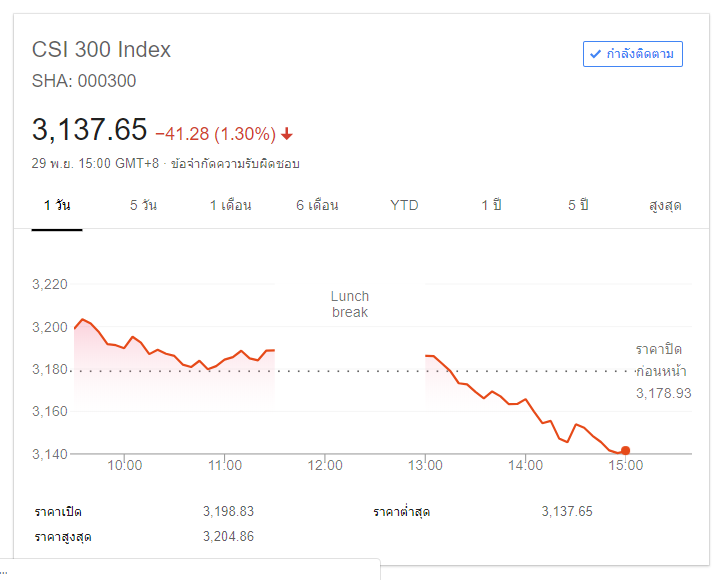This screenshot has width=728, height=580.
Task: Click the CSI 300 Index title
Action: (x=101, y=49)
